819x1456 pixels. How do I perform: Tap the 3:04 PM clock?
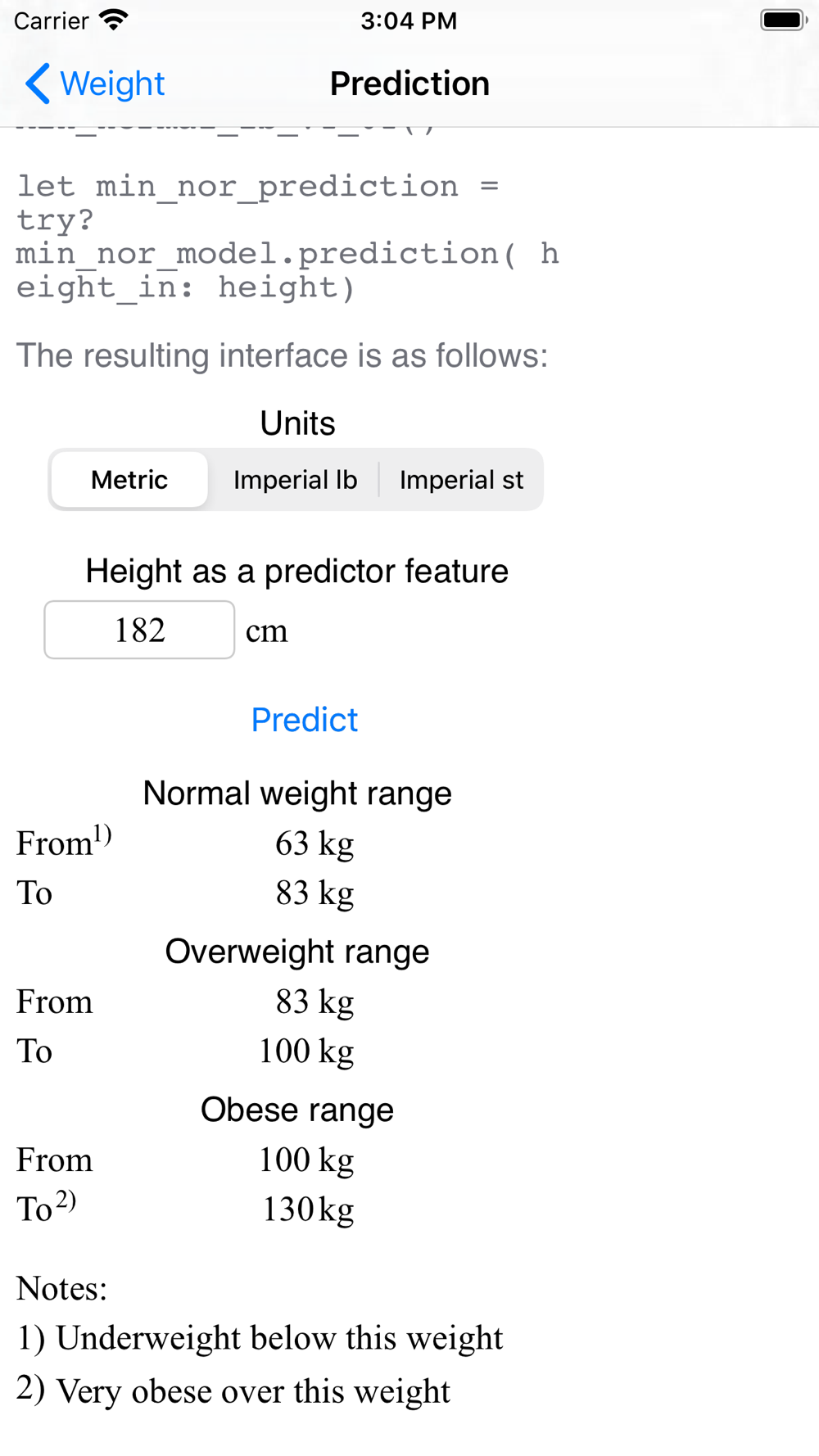[x=409, y=20]
